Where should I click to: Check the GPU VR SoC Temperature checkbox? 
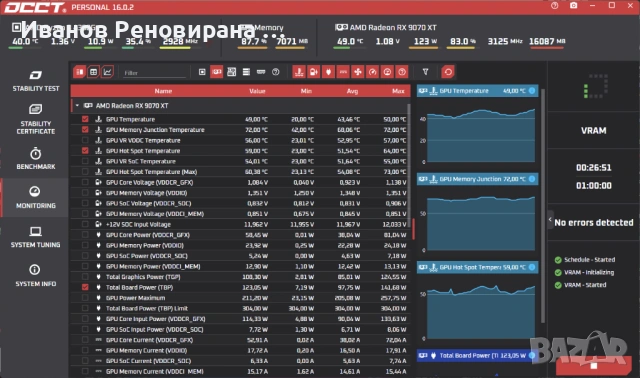coord(85,161)
